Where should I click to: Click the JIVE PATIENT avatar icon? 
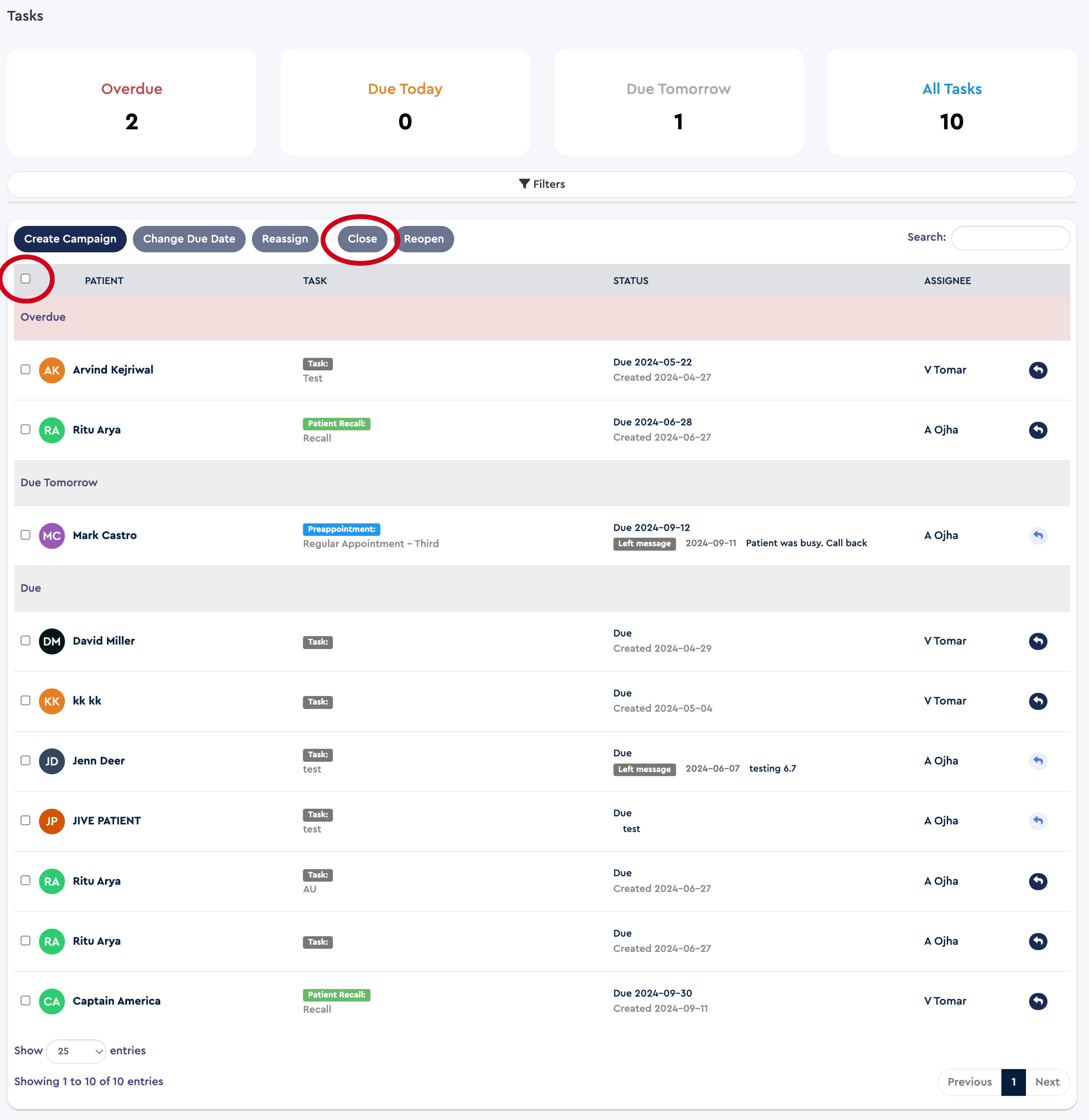(51, 821)
